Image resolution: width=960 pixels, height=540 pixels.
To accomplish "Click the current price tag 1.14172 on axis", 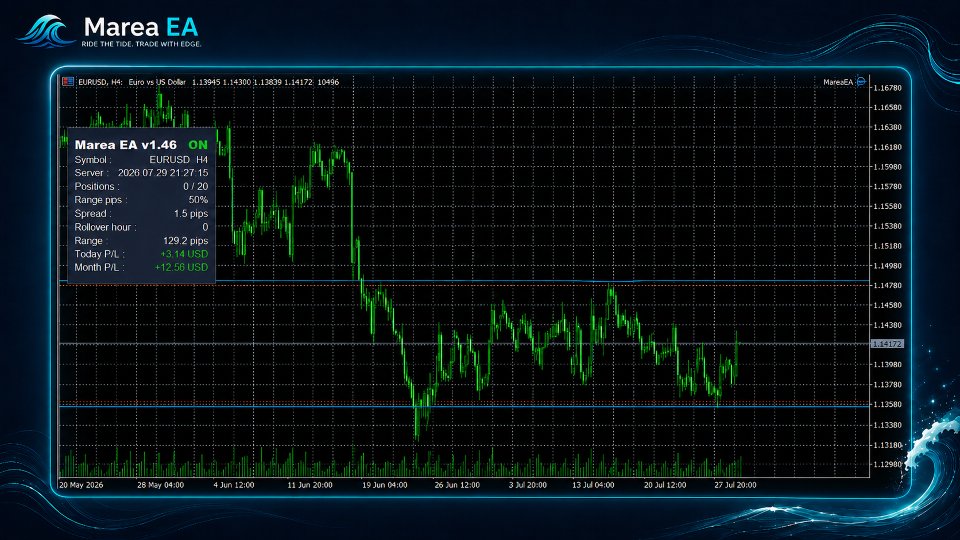I will click(x=887, y=344).
